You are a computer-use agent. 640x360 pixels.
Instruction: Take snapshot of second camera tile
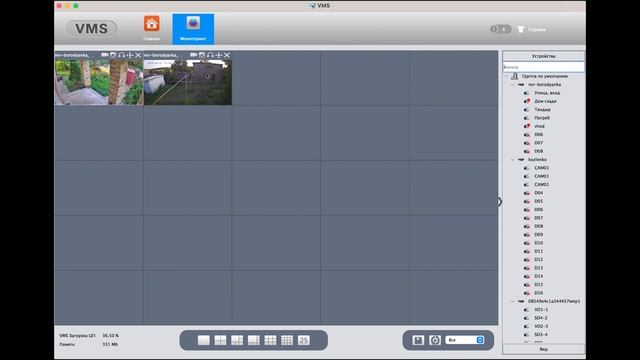click(202, 55)
